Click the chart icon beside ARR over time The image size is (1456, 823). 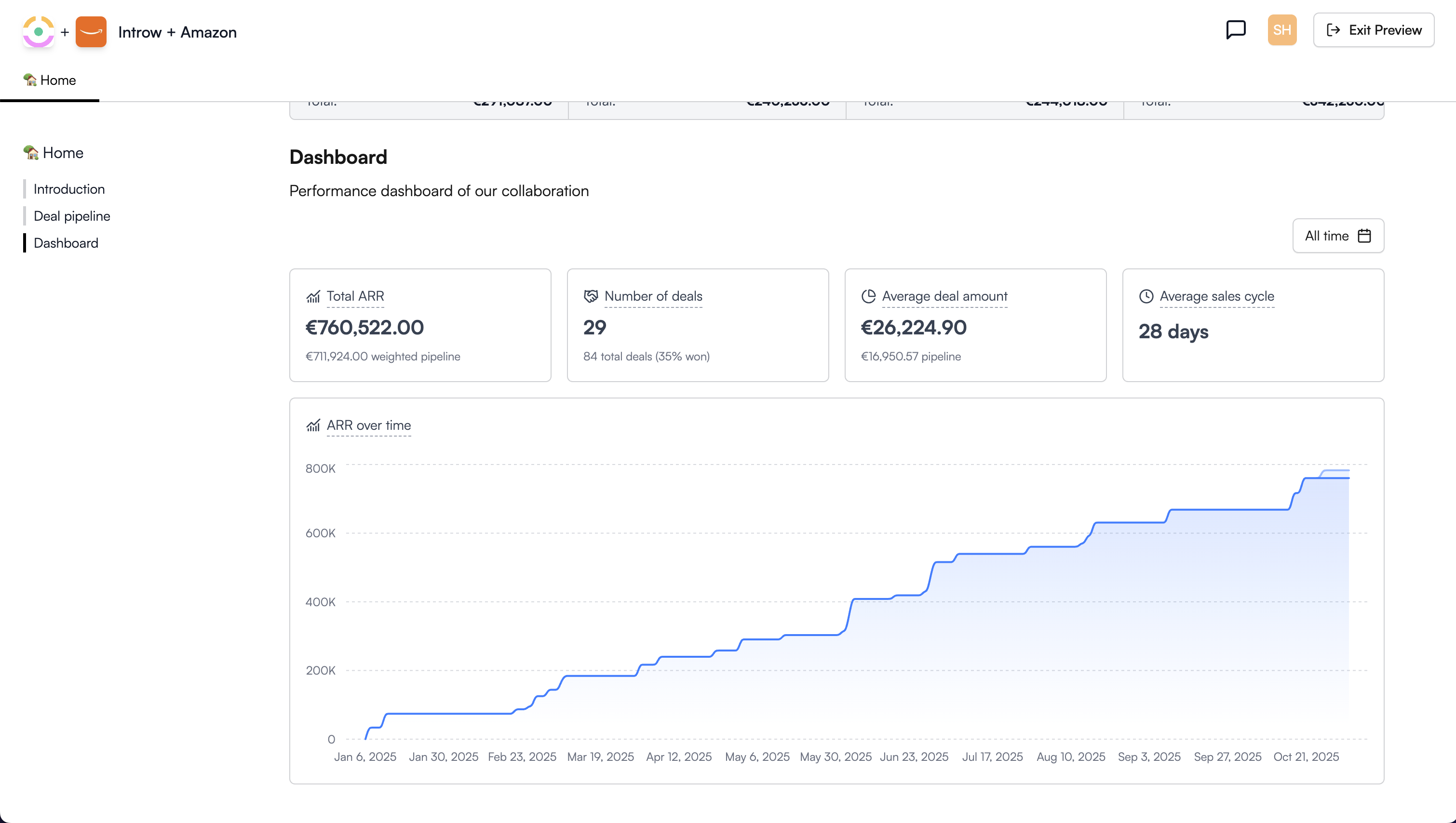click(x=313, y=425)
